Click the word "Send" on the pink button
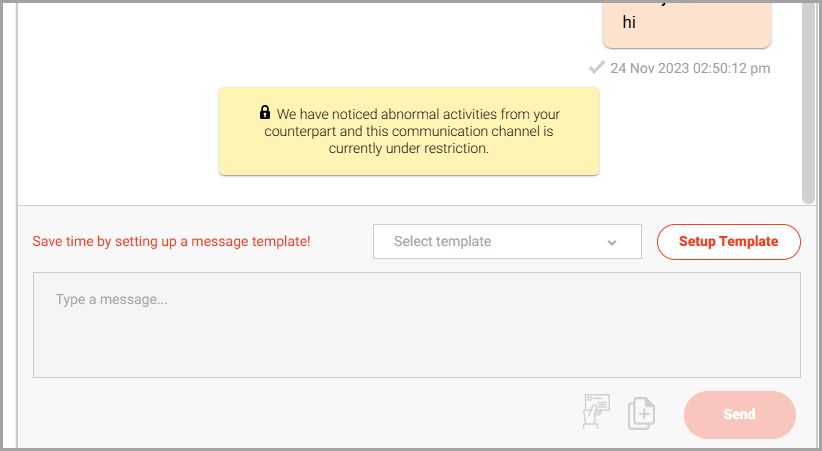Screen dimensions: 822x451 coord(740,414)
